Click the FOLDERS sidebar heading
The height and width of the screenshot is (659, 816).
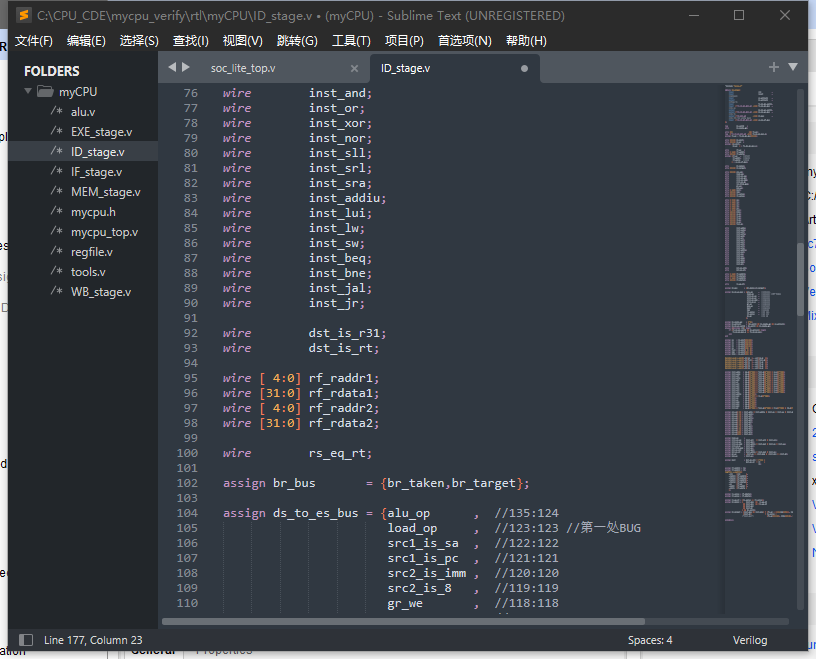tap(52, 71)
